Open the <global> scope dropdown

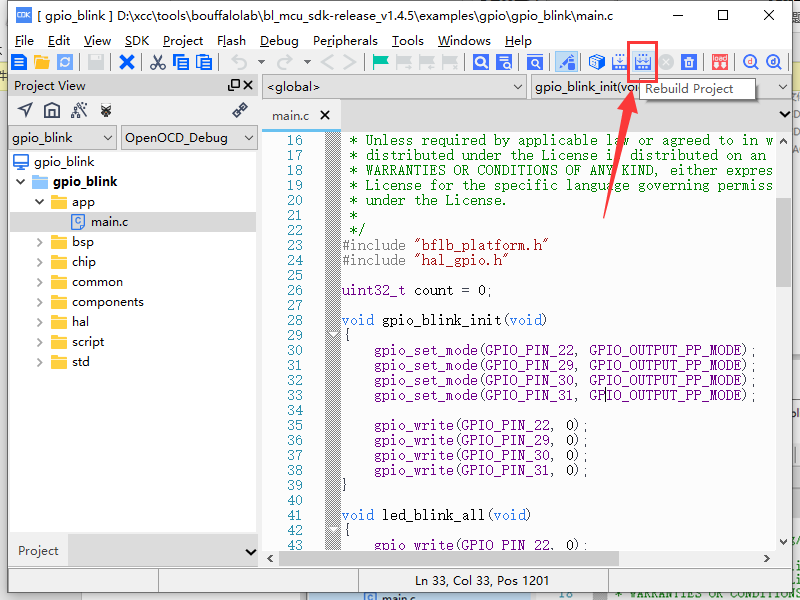394,87
